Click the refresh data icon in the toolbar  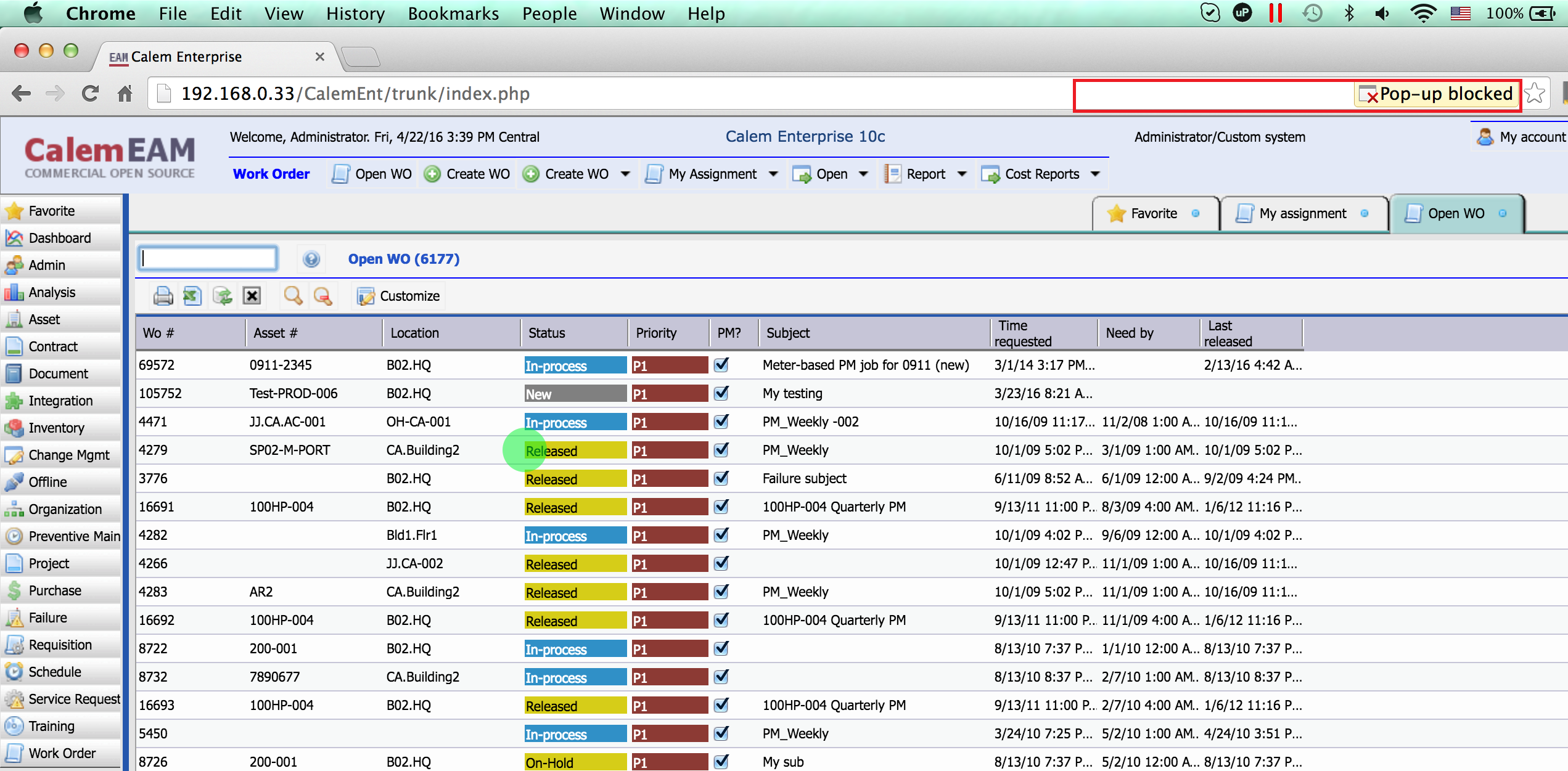(x=222, y=296)
